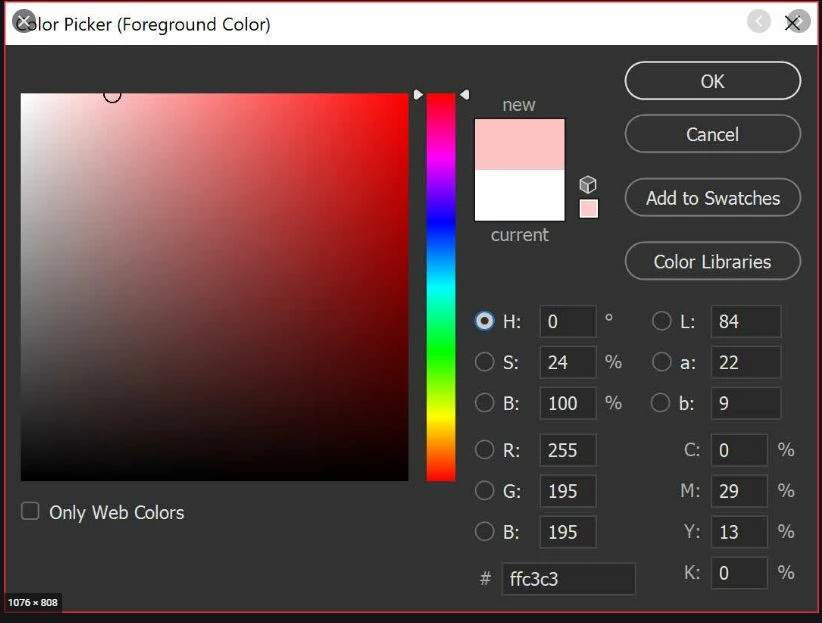The height and width of the screenshot is (623, 822).
Task: Click the overlay X icon at top left
Action: point(24,22)
